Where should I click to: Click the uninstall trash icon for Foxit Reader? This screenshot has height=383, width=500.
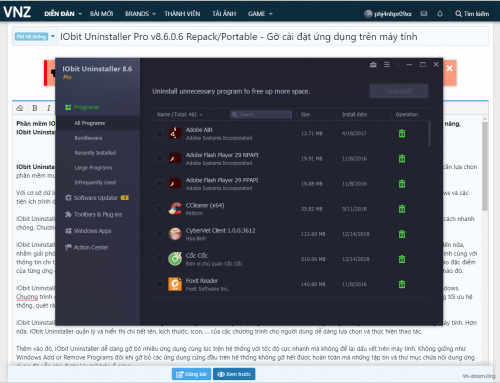(402, 284)
